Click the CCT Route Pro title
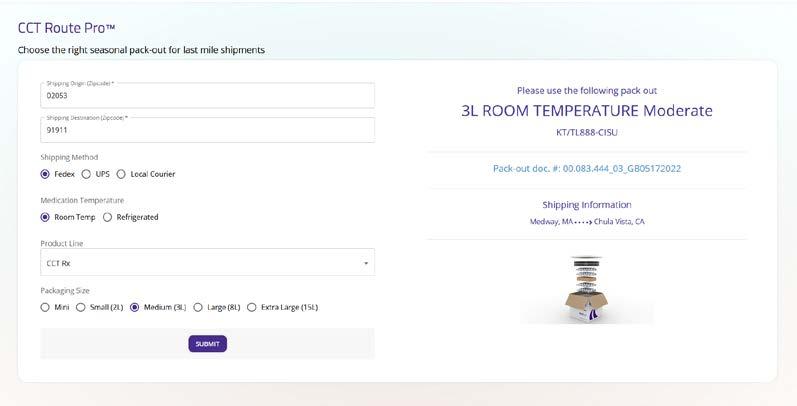Screen dimensions: 797x406 point(66,28)
